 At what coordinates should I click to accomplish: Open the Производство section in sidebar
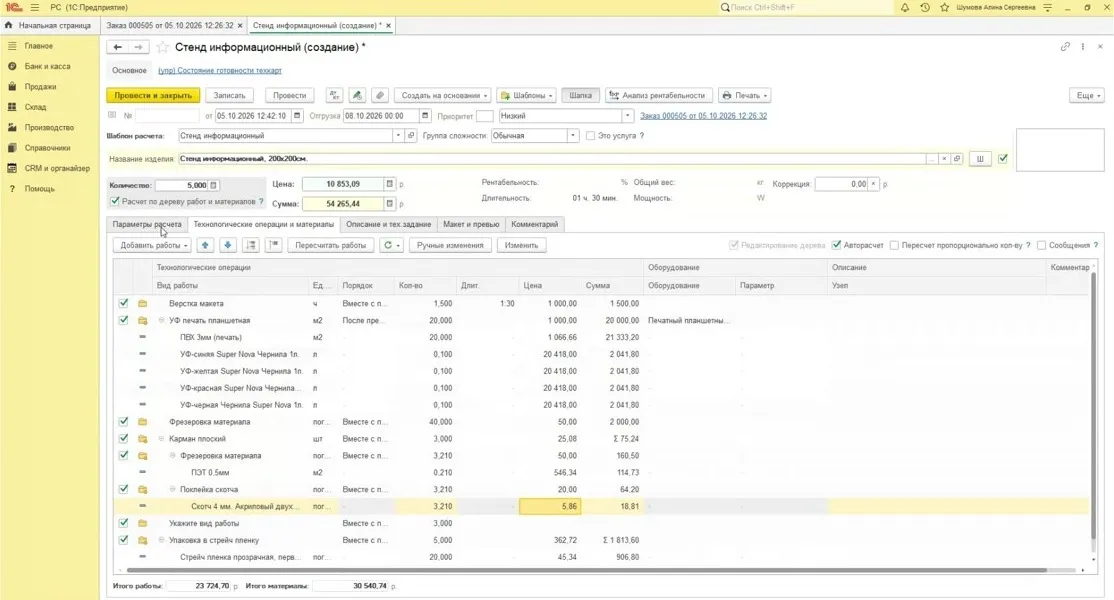(x=49, y=127)
